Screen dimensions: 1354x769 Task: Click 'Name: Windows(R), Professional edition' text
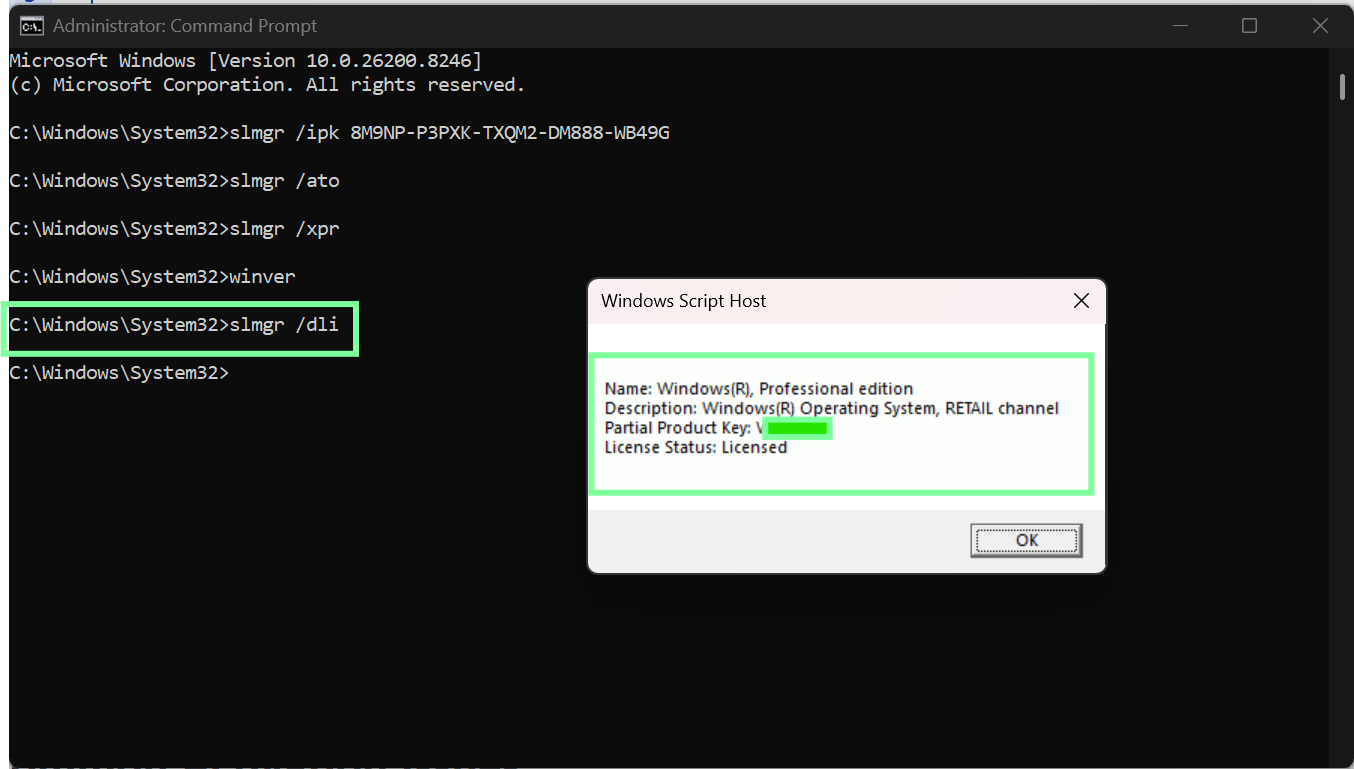[759, 389]
